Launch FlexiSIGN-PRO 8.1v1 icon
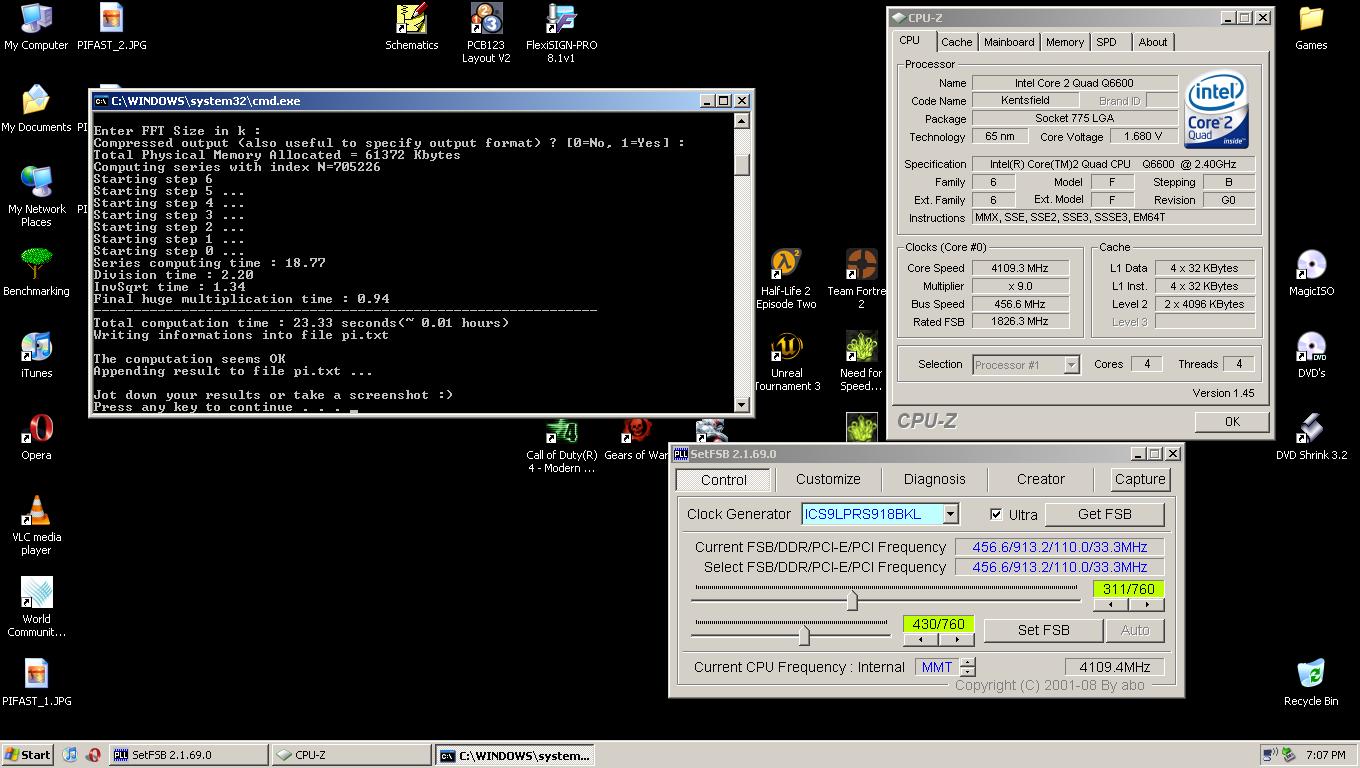This screenshot has width=1360, height=768. (x=562, y=33)
